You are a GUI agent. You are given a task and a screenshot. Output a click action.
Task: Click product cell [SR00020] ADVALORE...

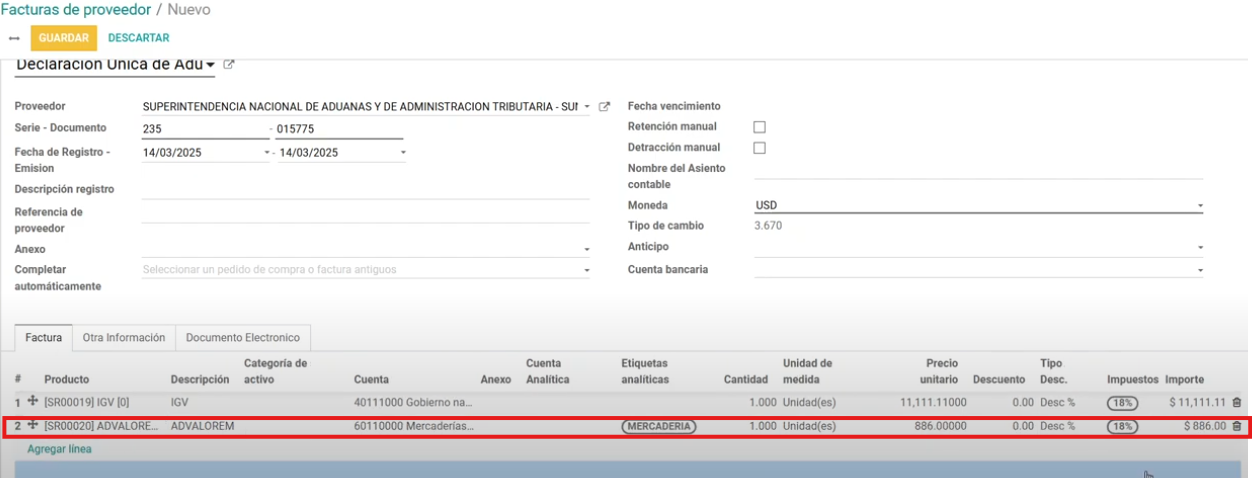[101, 426]
